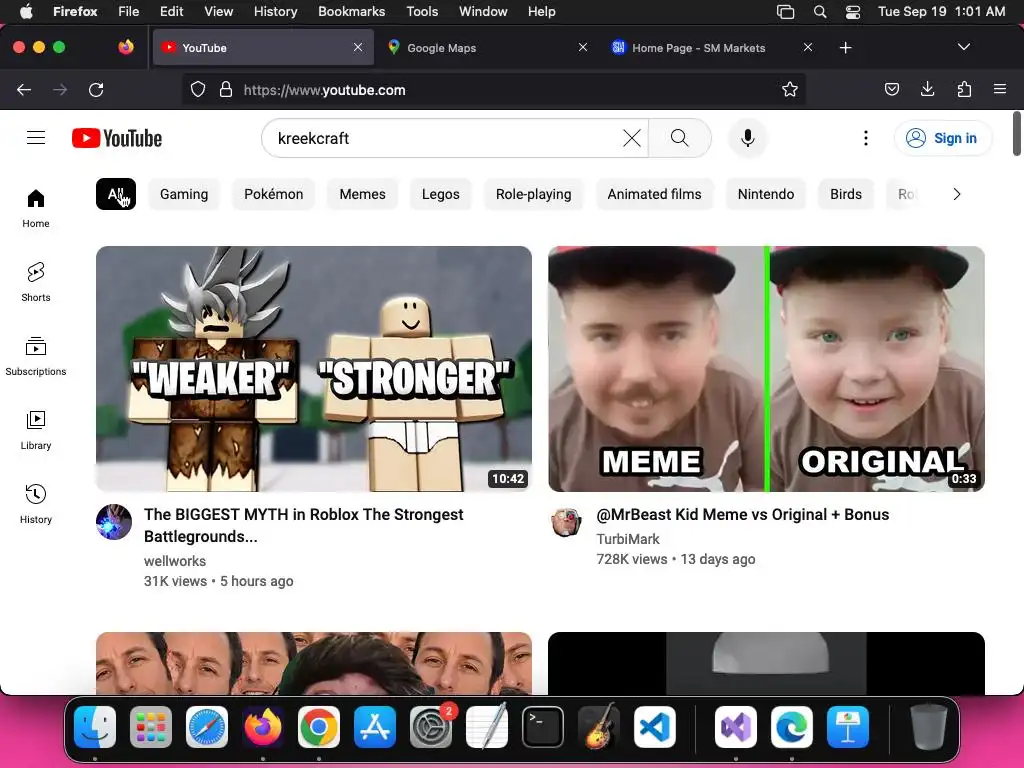Viewport: 1024px width, 768px height.
Task: Open the Apple menu
Action: tap(25, 12)
